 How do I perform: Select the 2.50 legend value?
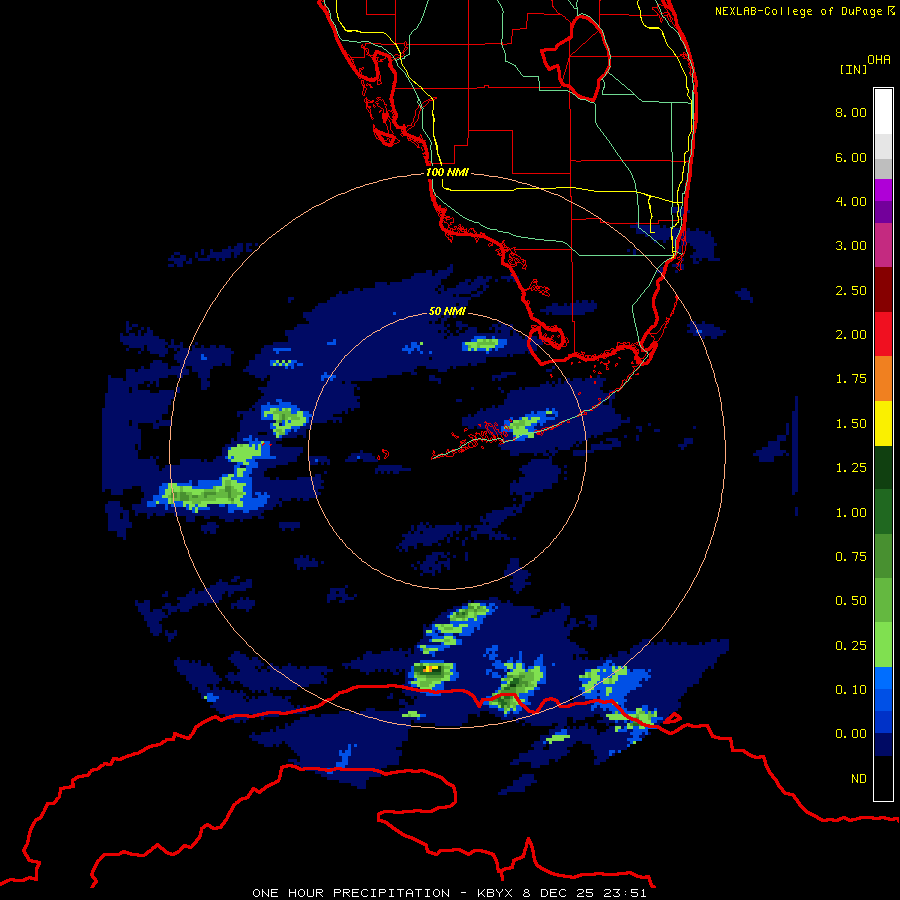pyautogui.click(x=851, y=290)
